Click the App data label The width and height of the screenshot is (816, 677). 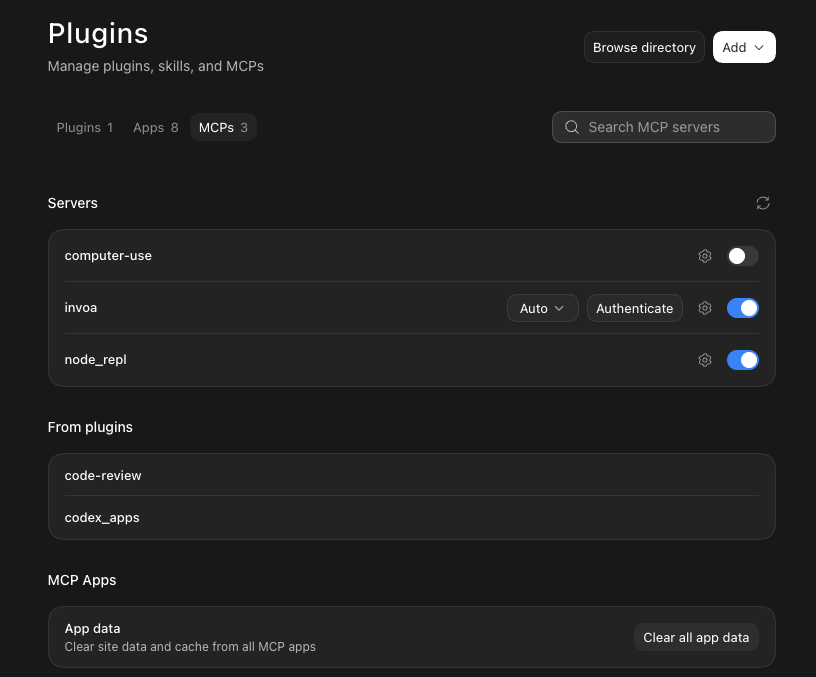point(92,629)
